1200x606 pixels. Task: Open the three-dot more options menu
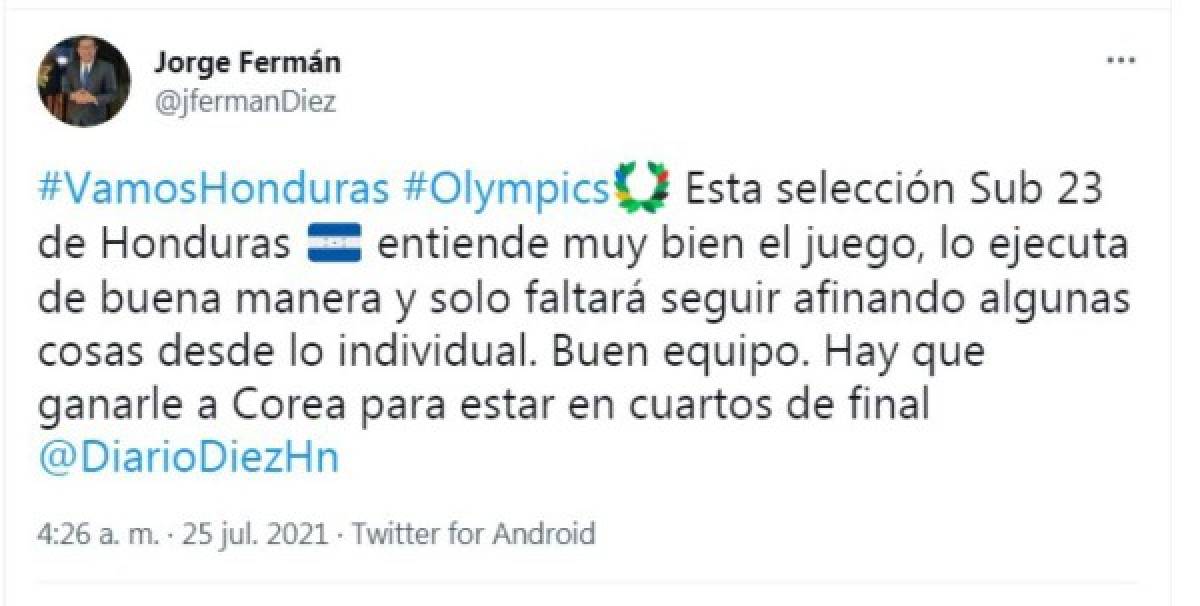[1121, 62]
